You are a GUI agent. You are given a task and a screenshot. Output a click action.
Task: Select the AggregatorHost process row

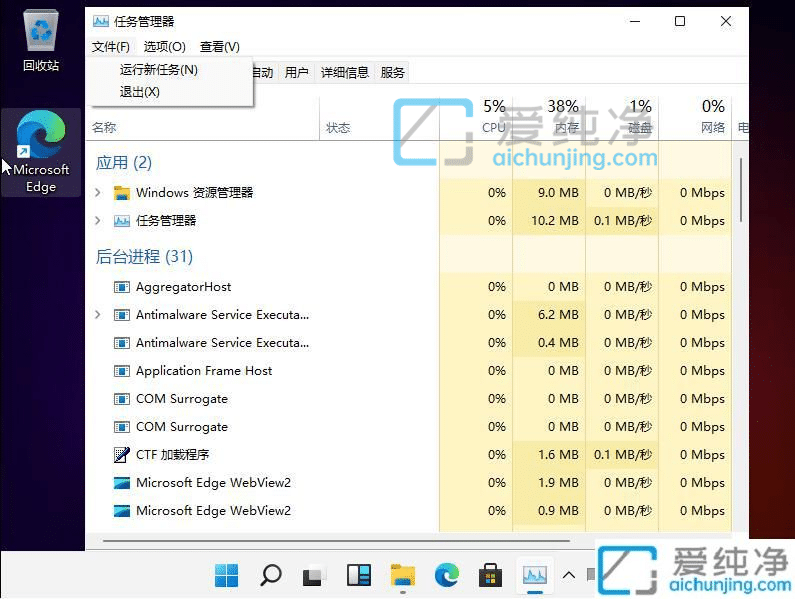[411, 287]
